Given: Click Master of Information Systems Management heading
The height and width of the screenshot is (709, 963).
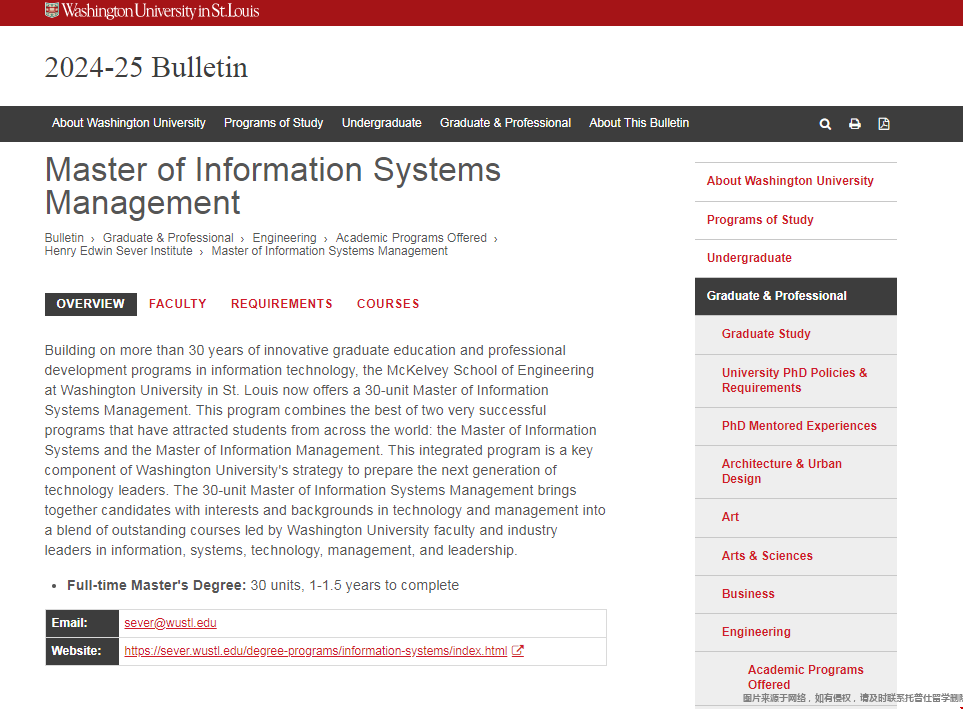Looking at the screenshot, I should pos(273,186).
